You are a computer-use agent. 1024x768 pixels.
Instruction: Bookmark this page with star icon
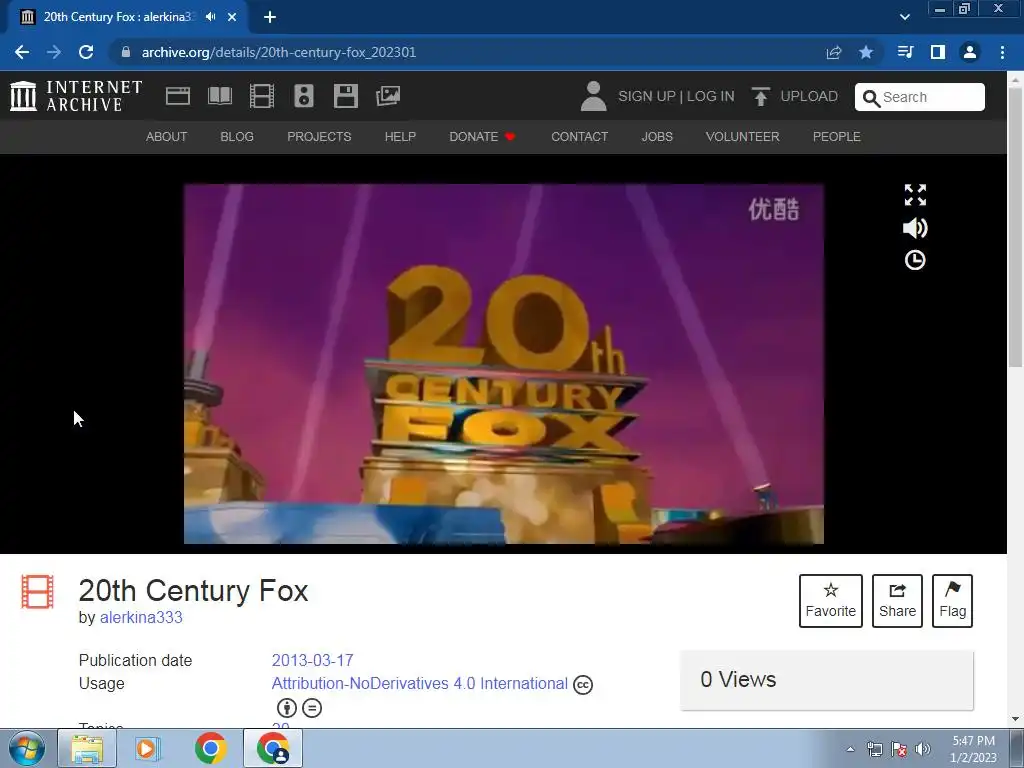point(866,52)
